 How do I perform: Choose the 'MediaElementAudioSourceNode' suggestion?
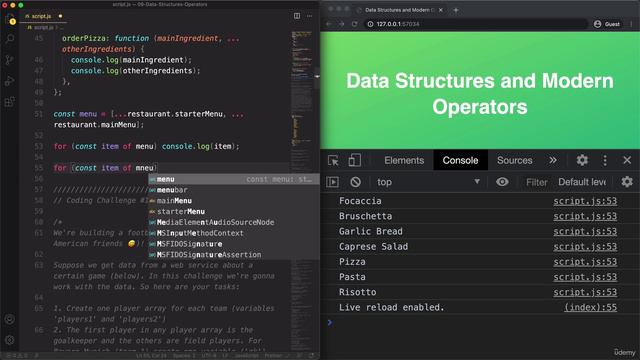233,222
